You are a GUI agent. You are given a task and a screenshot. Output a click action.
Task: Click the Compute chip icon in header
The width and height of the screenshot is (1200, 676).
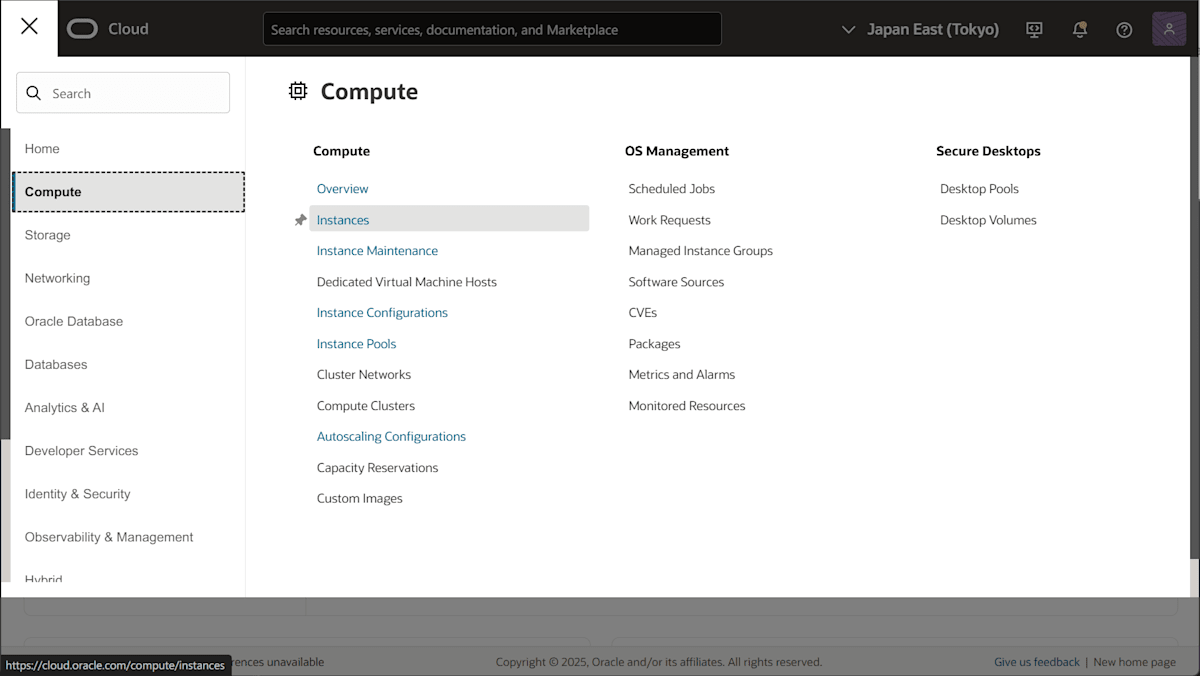(298, 91)
